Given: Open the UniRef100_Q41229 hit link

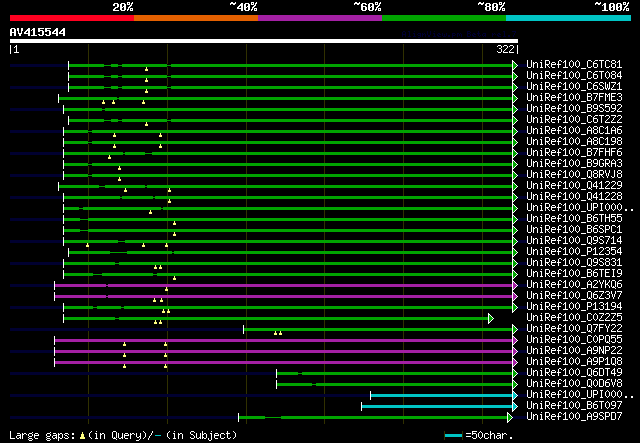Looking at the screenshot, I should 573,186.
